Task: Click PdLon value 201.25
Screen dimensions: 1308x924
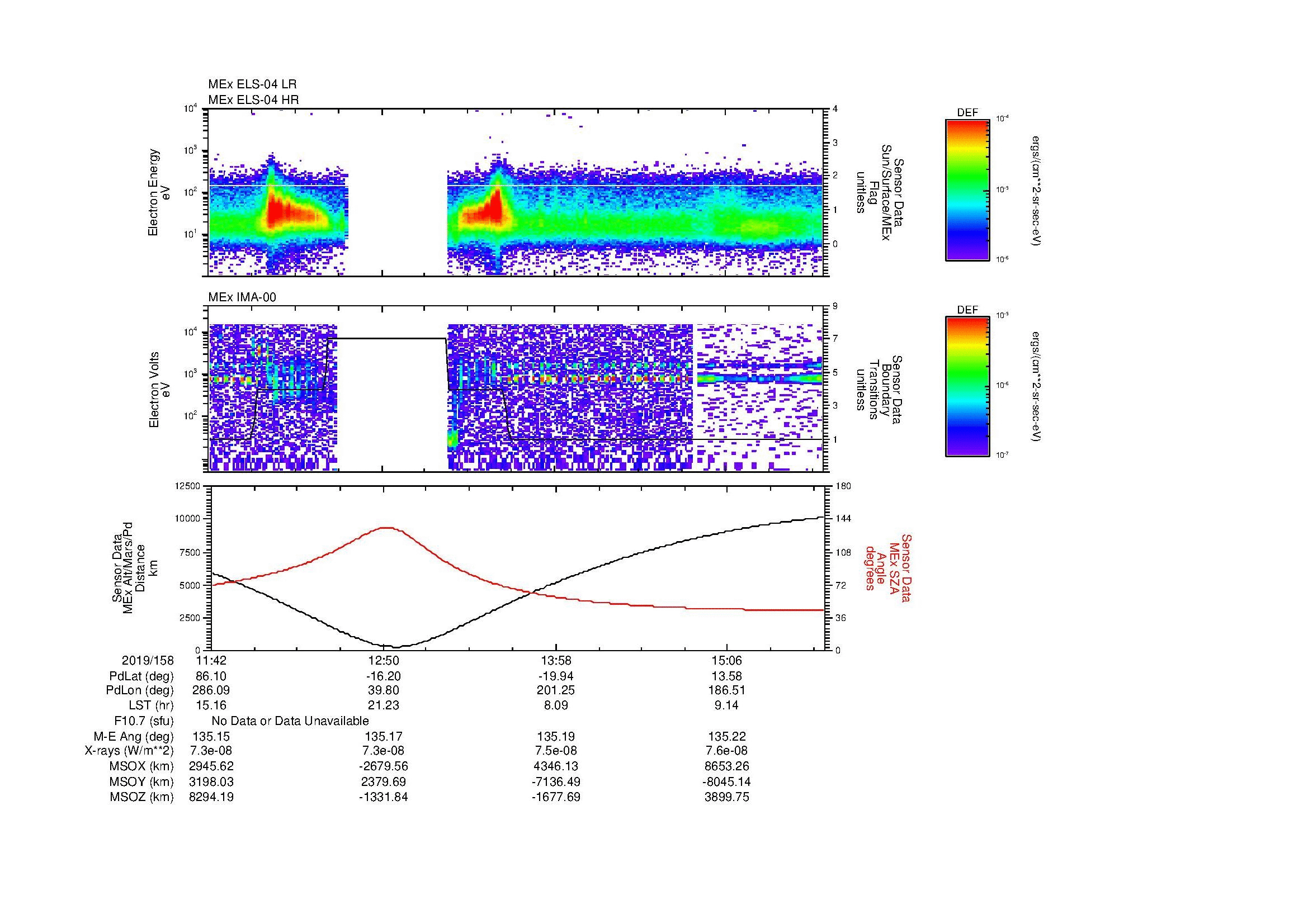Action: pos(555,691)
